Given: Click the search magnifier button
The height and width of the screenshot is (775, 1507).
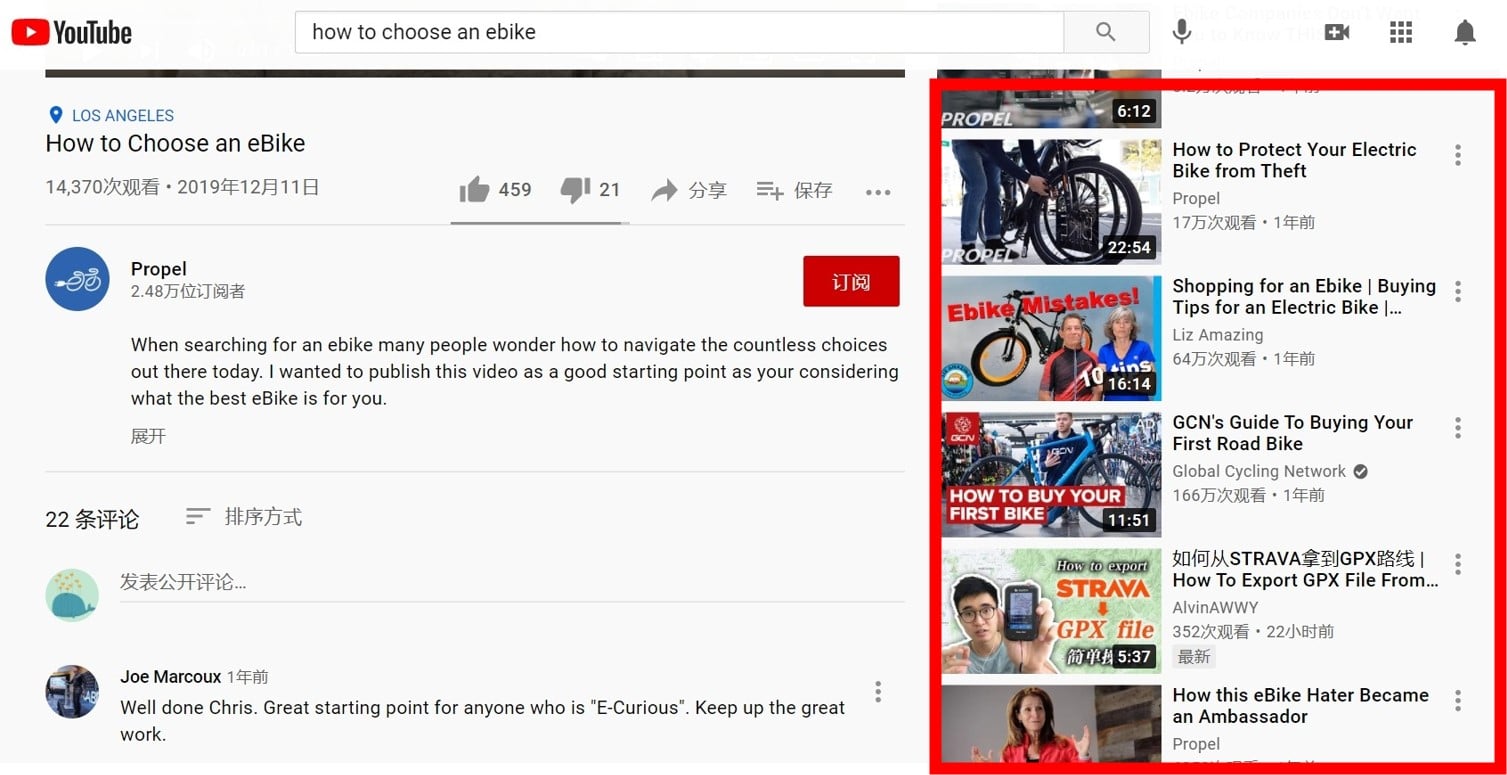Looking at the screenshot, I should [1105, 32].
